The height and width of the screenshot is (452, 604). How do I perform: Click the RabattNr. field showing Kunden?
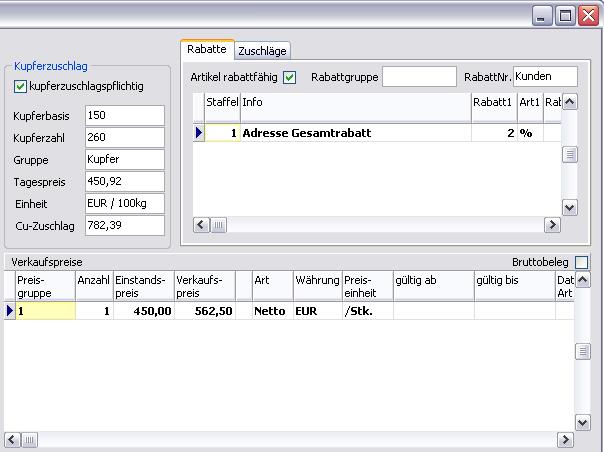[x=545, y=77]
